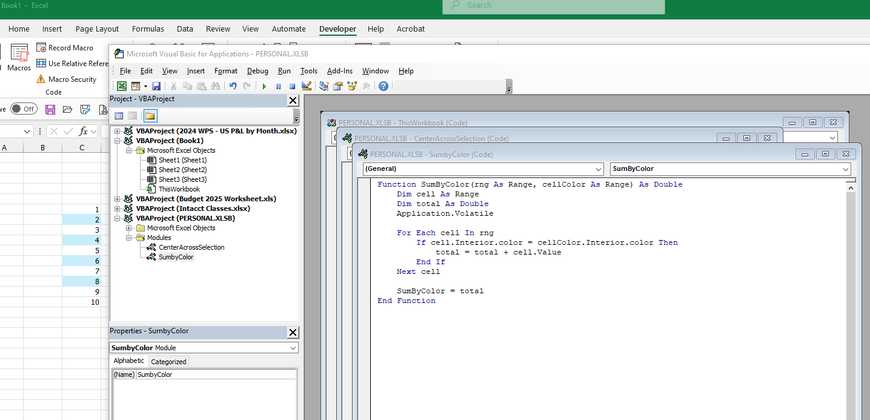Click the fx Insert Function icon
This screenshot has width=870, height=420.
pyautogui.click(x=83, y=131)
